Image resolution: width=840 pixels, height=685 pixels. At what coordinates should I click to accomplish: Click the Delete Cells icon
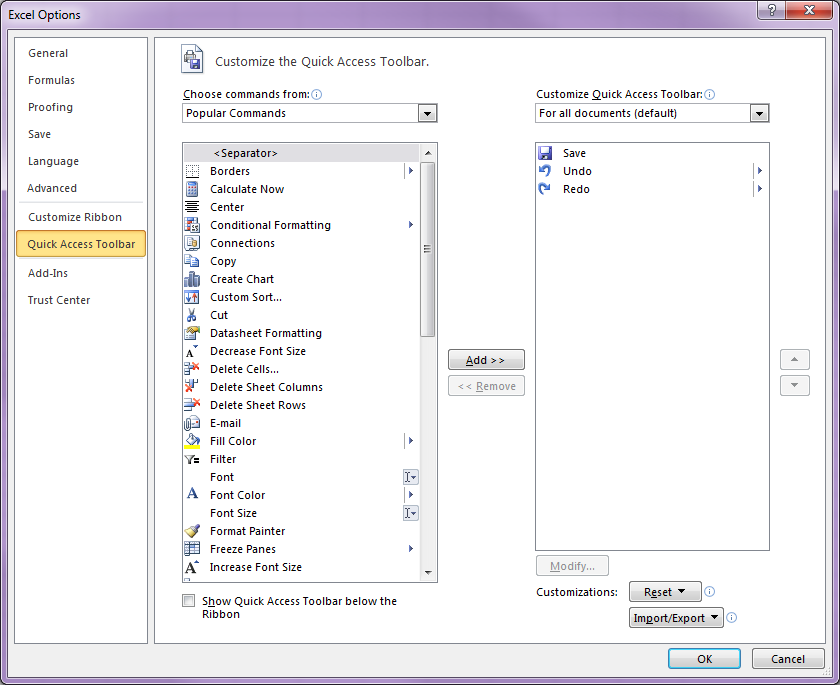192,369
